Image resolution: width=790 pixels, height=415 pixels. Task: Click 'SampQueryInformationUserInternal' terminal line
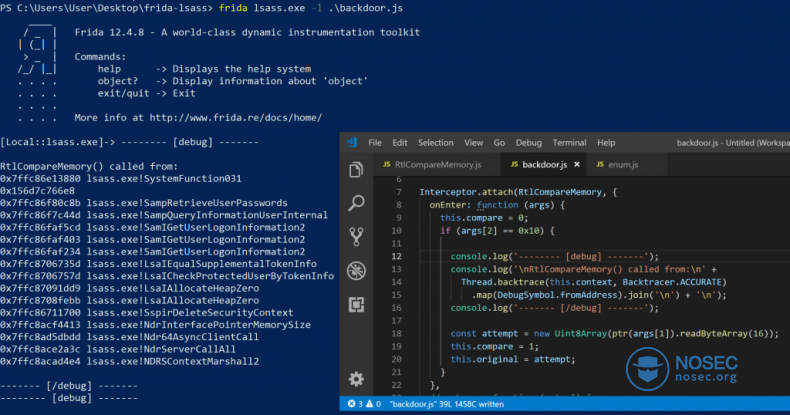[164, 215]
